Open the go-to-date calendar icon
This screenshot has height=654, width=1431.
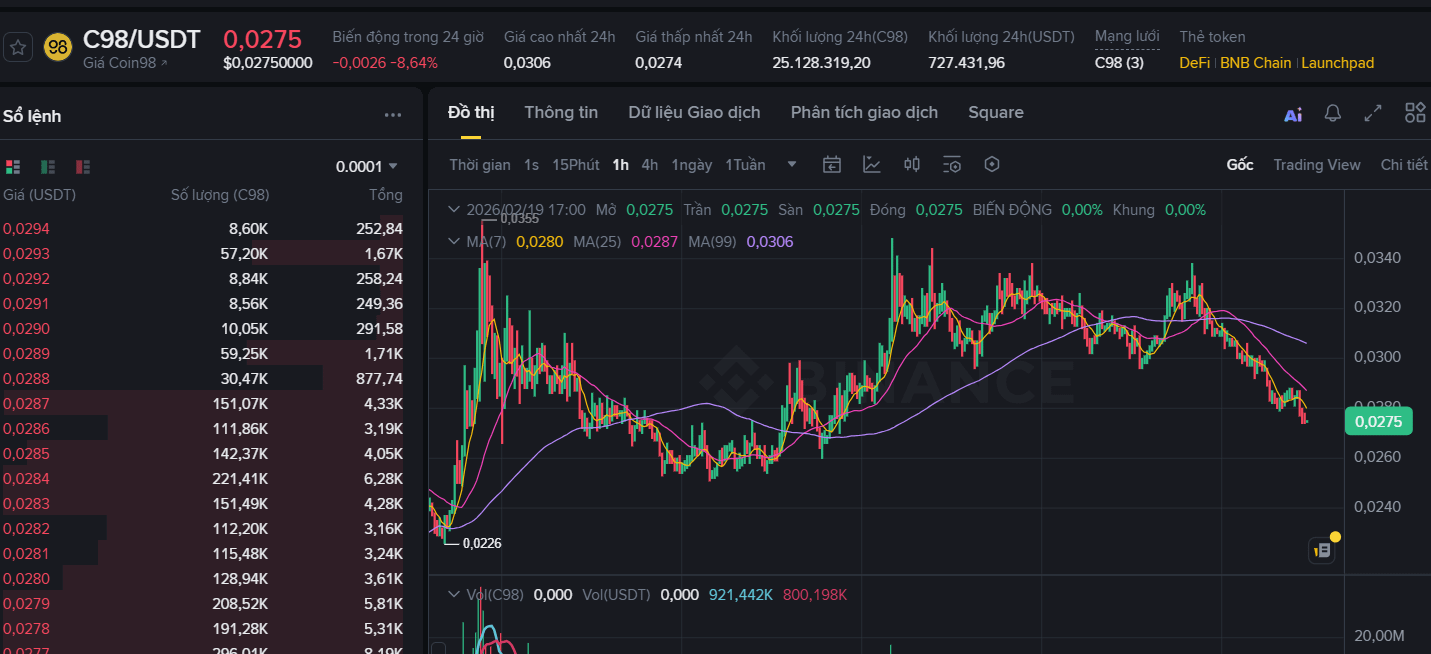pos(832,165)
